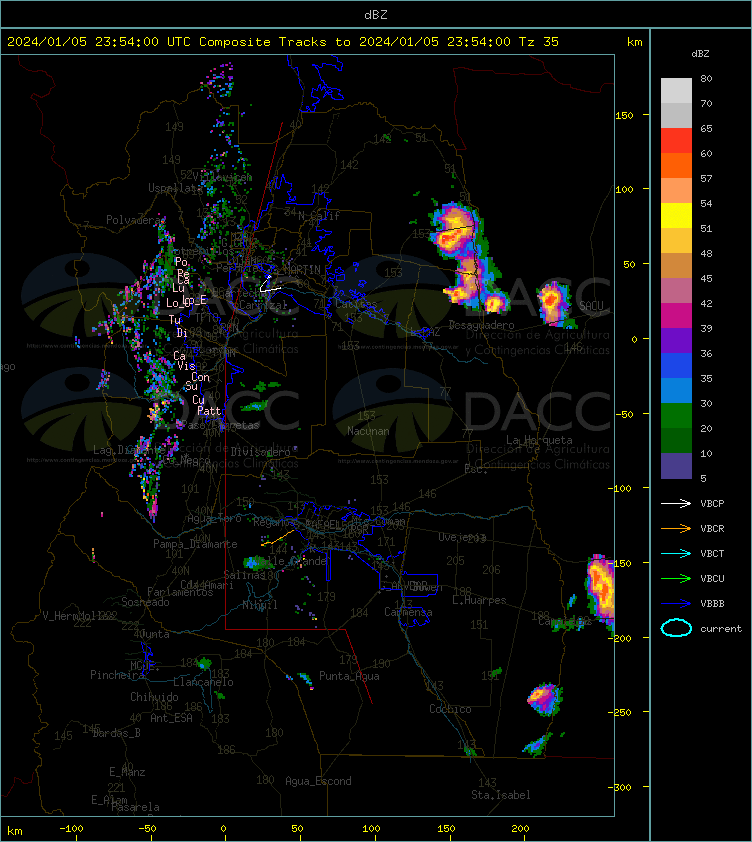The image size is (752, 842).
Task: Click the 'Punta_Agua' map label
Action: [x=349, y=676]
